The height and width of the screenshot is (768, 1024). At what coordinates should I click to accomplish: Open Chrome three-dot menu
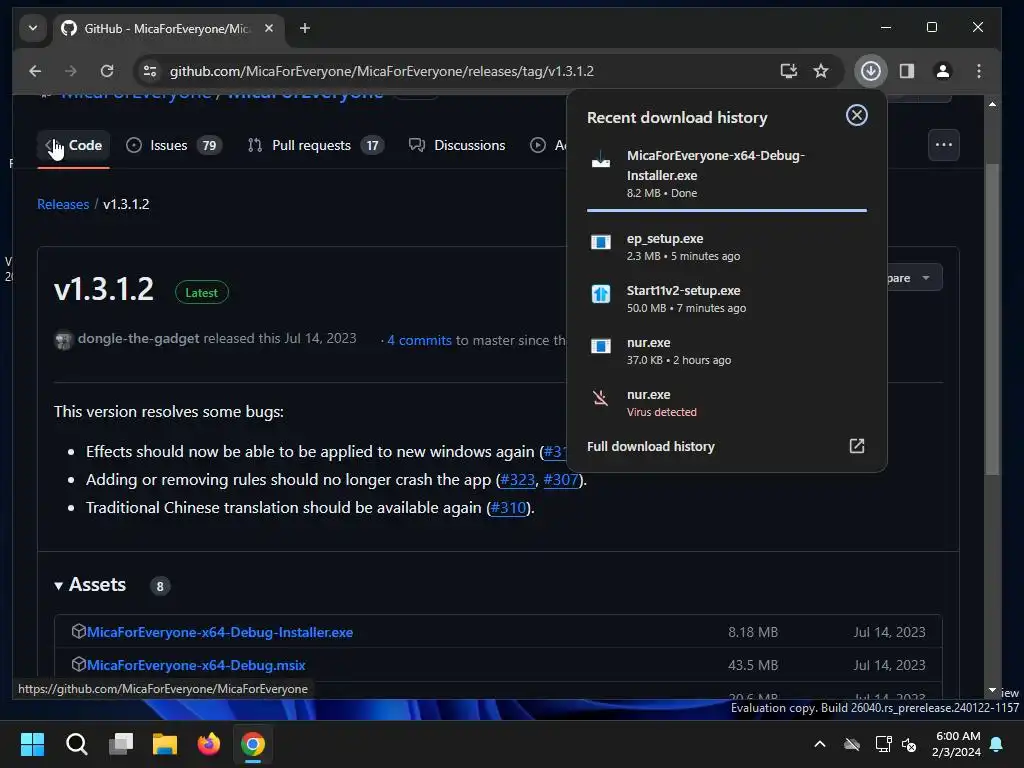(x=978, y=71)
